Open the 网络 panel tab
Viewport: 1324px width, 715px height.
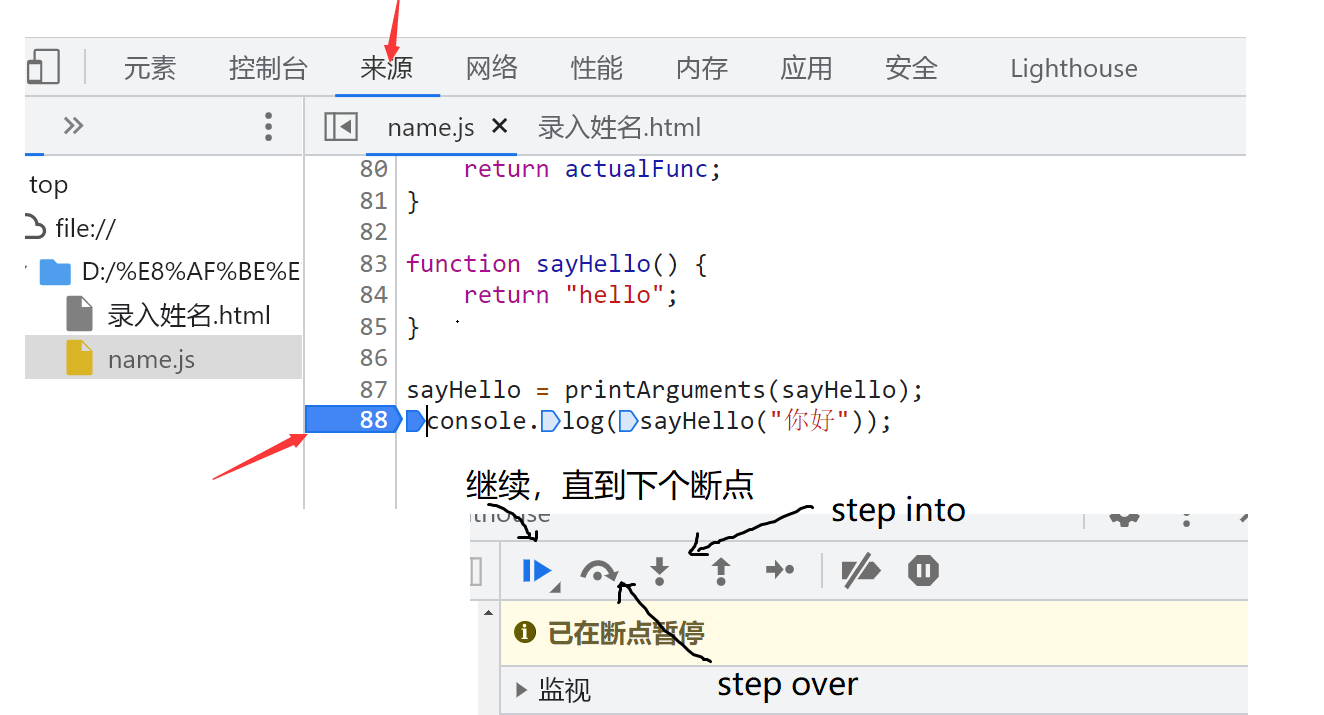(x=491, y=67)
